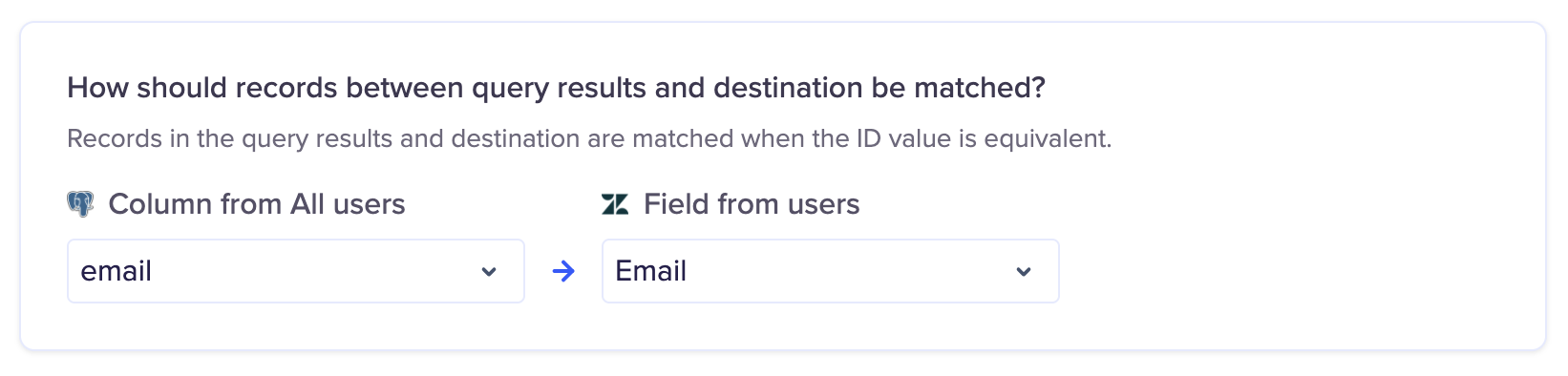
Task: Click the PostgreSQL elephant icon
Action: coord(80,204)
